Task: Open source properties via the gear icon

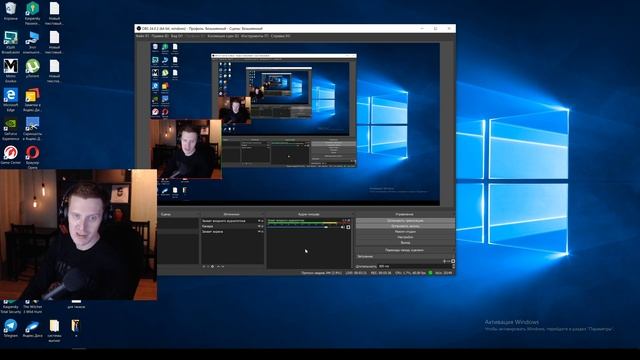Action: click(212, 267)
